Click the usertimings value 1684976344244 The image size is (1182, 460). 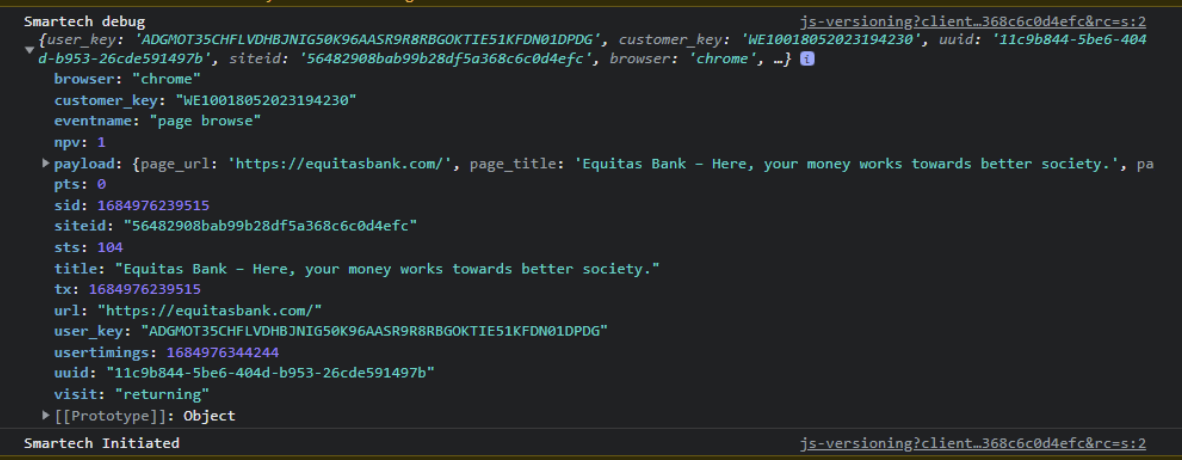pyautogui.click(x=222, y=352)
